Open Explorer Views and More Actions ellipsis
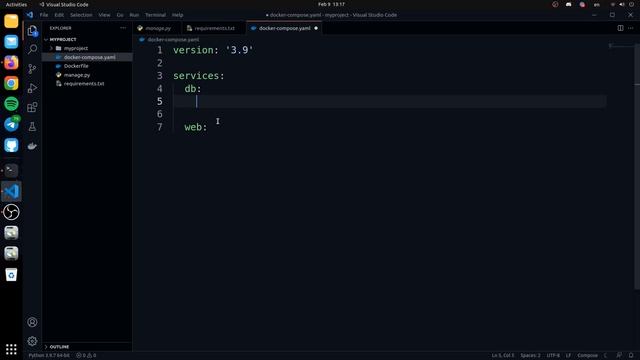Image resolution: width=640 pixels, height=360 pixels. (123, 28)
